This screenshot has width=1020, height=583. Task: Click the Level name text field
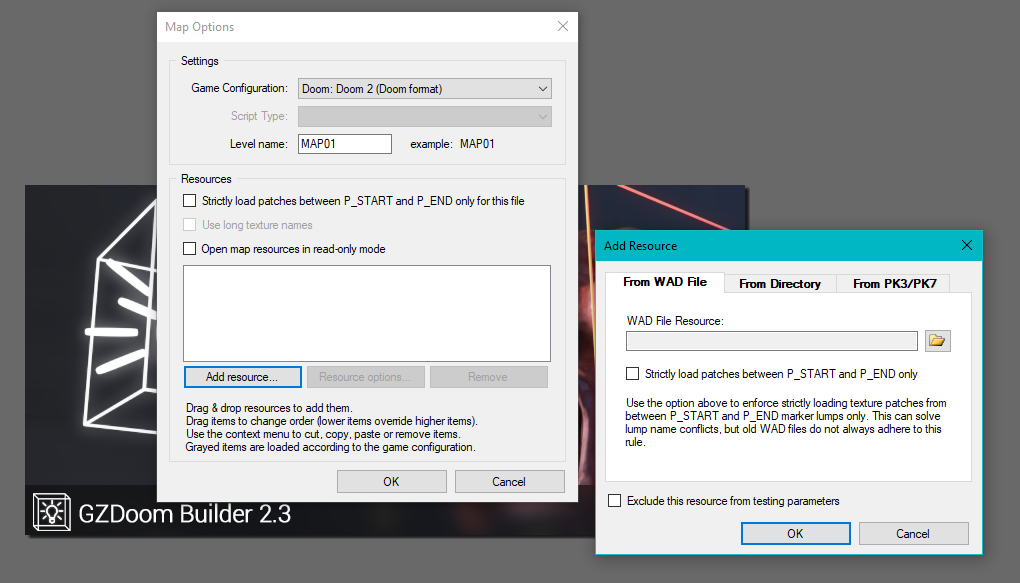point(345,144)
